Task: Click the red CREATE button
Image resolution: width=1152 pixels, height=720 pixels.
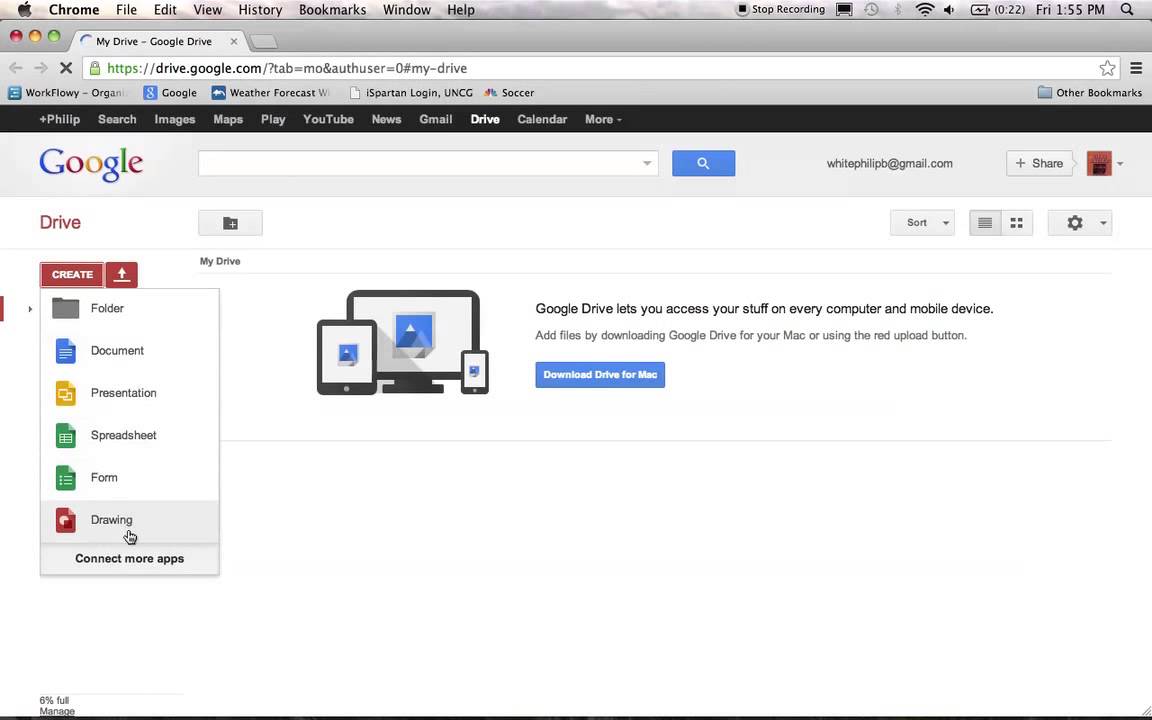Action: 72,274
